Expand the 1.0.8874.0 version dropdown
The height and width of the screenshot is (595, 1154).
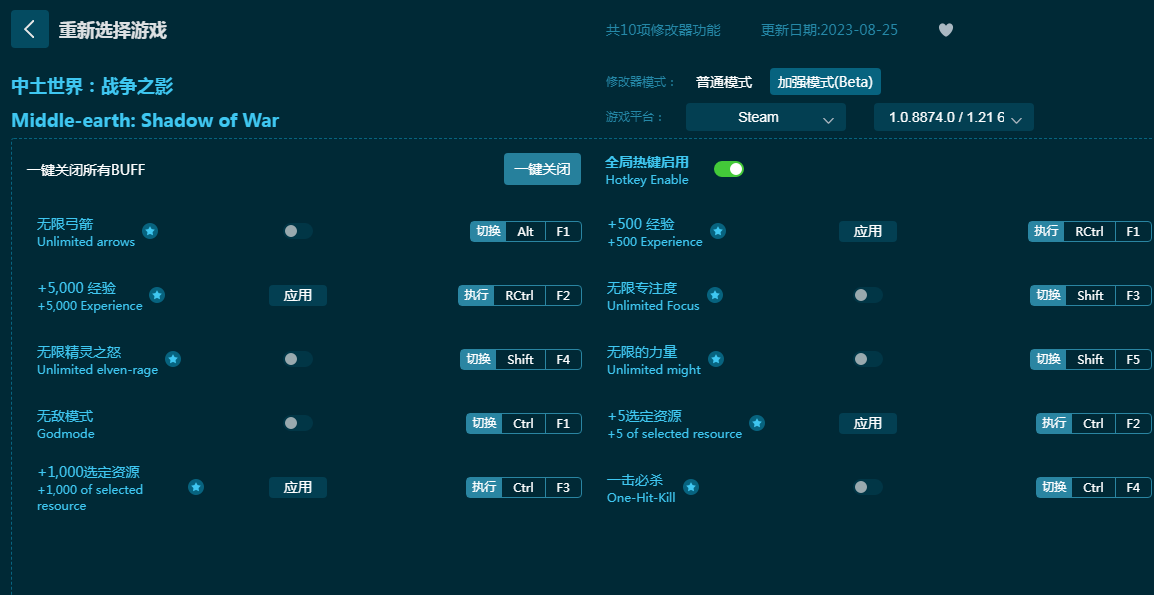pos(953,117)
